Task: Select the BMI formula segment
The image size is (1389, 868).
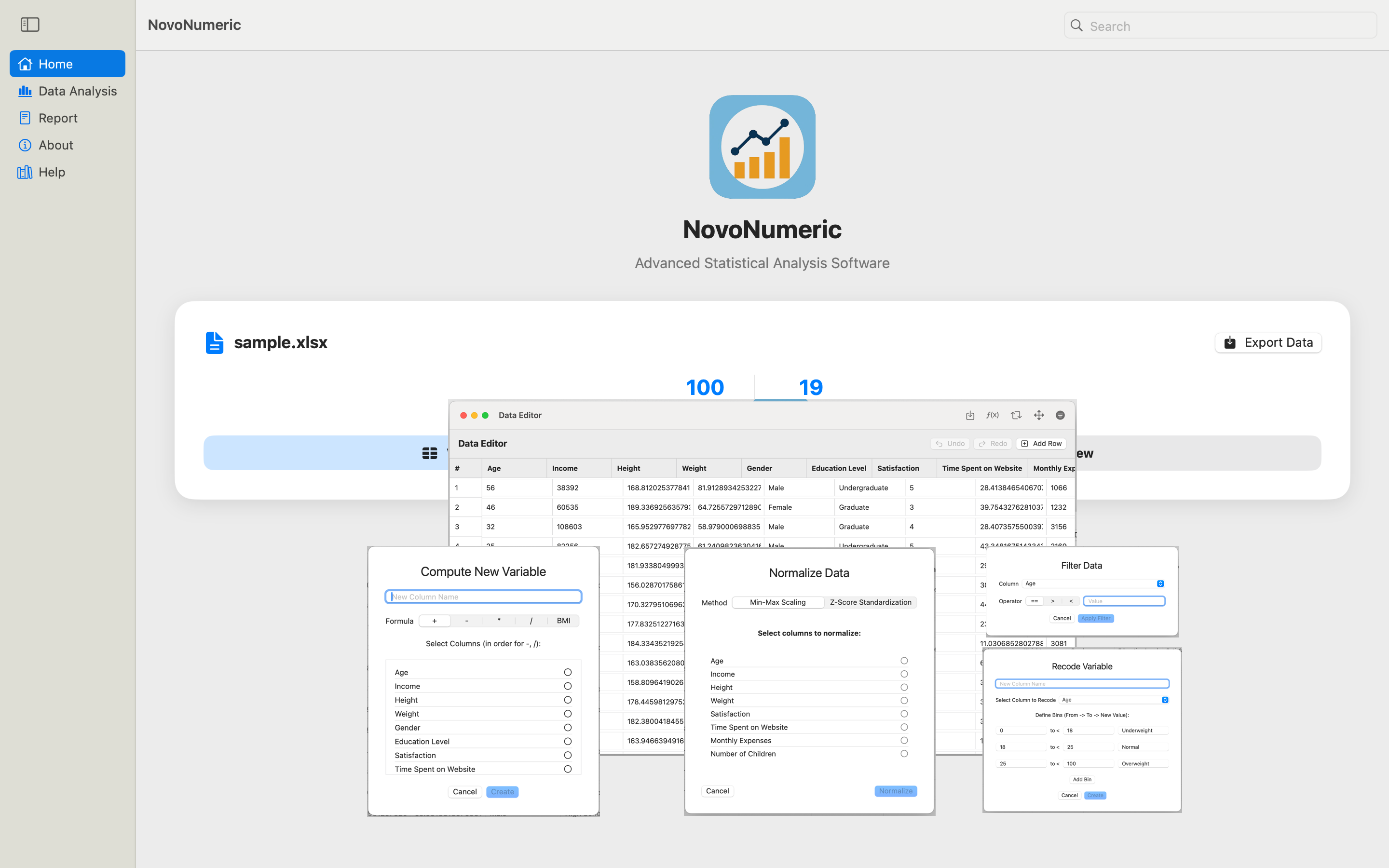Action: tap(564, 621)
